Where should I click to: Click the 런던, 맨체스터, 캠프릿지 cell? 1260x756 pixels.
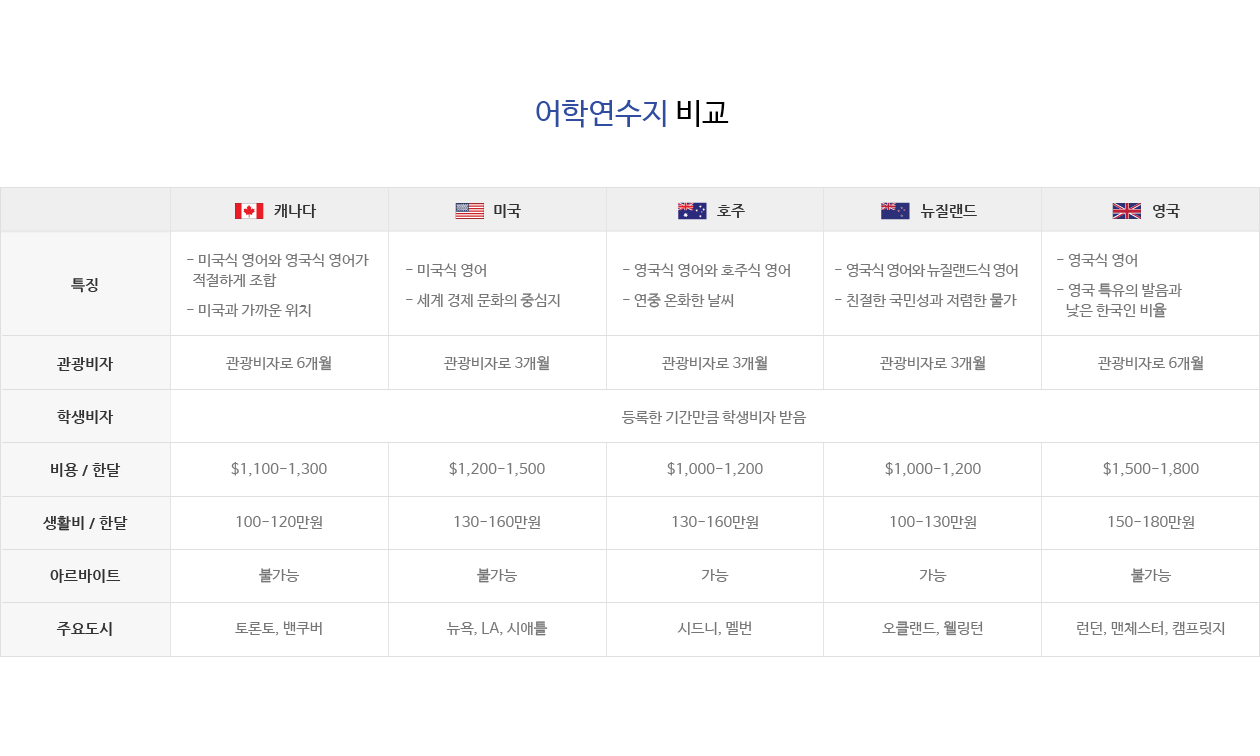(x=1151, y=629)
